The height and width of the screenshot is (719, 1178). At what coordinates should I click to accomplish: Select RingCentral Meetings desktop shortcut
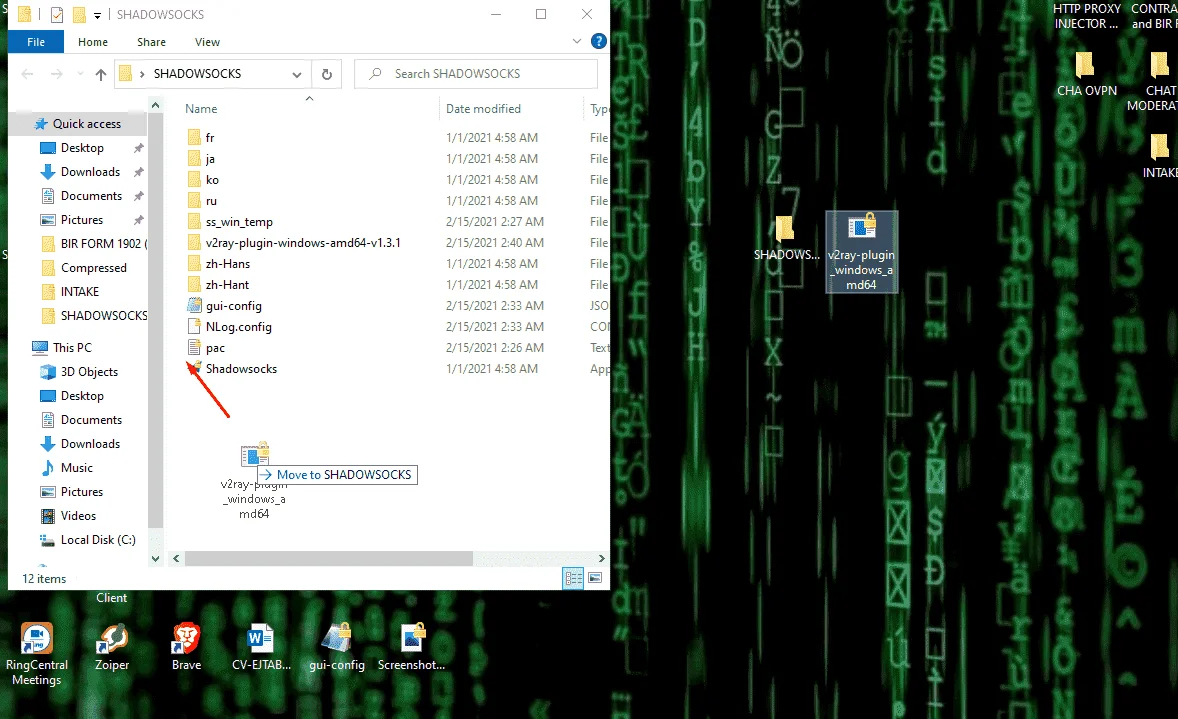37,654
